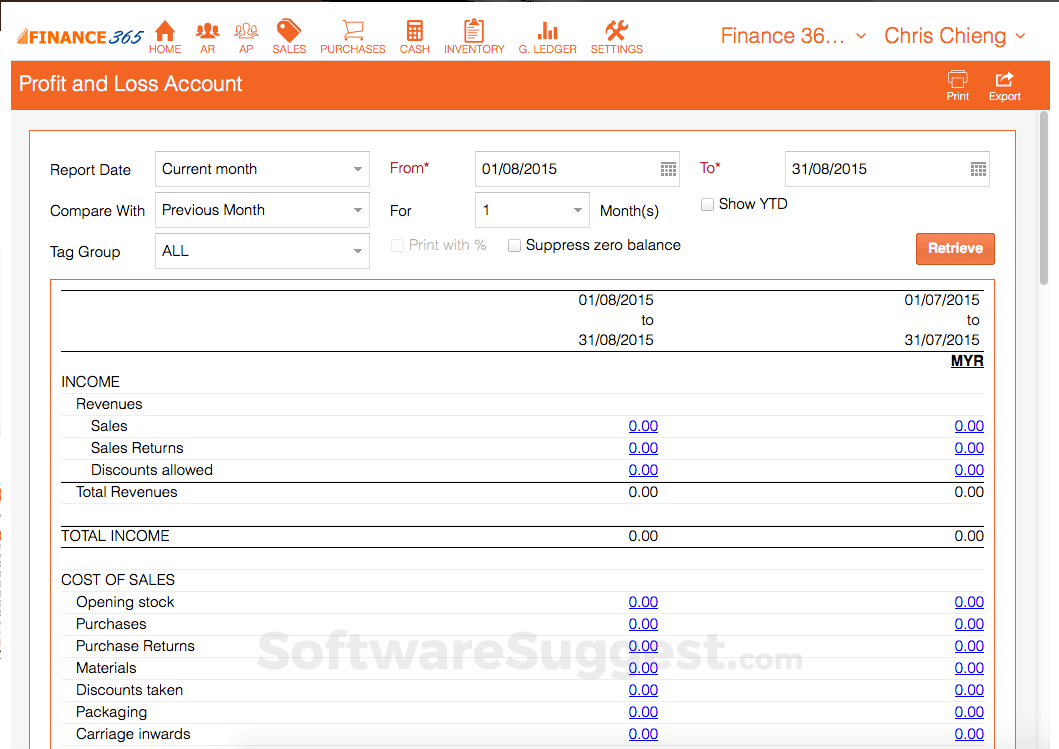The image size is (1059, 749).
Task: Open the Tag Group dropdown
Action: (x=262, y=251)
